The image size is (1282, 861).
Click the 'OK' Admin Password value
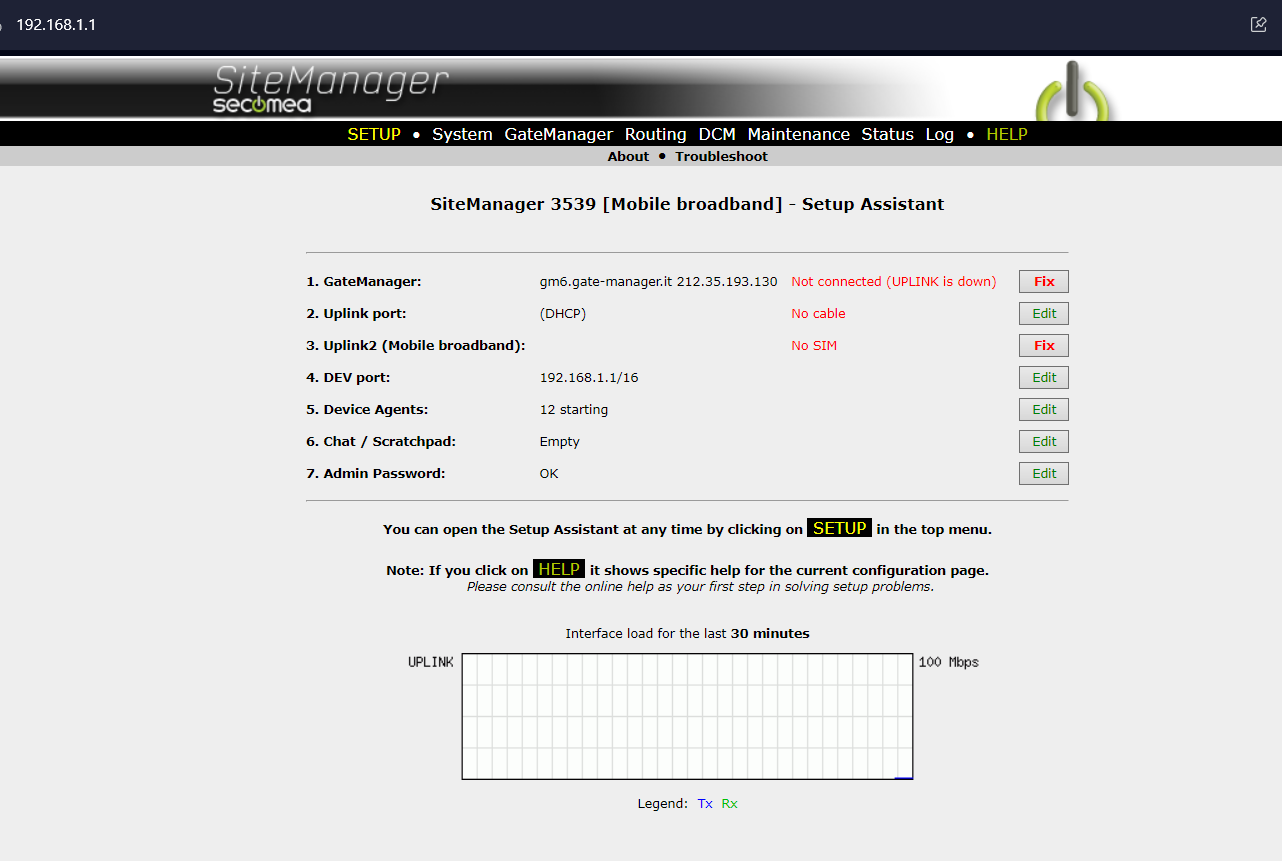[549, 474]
